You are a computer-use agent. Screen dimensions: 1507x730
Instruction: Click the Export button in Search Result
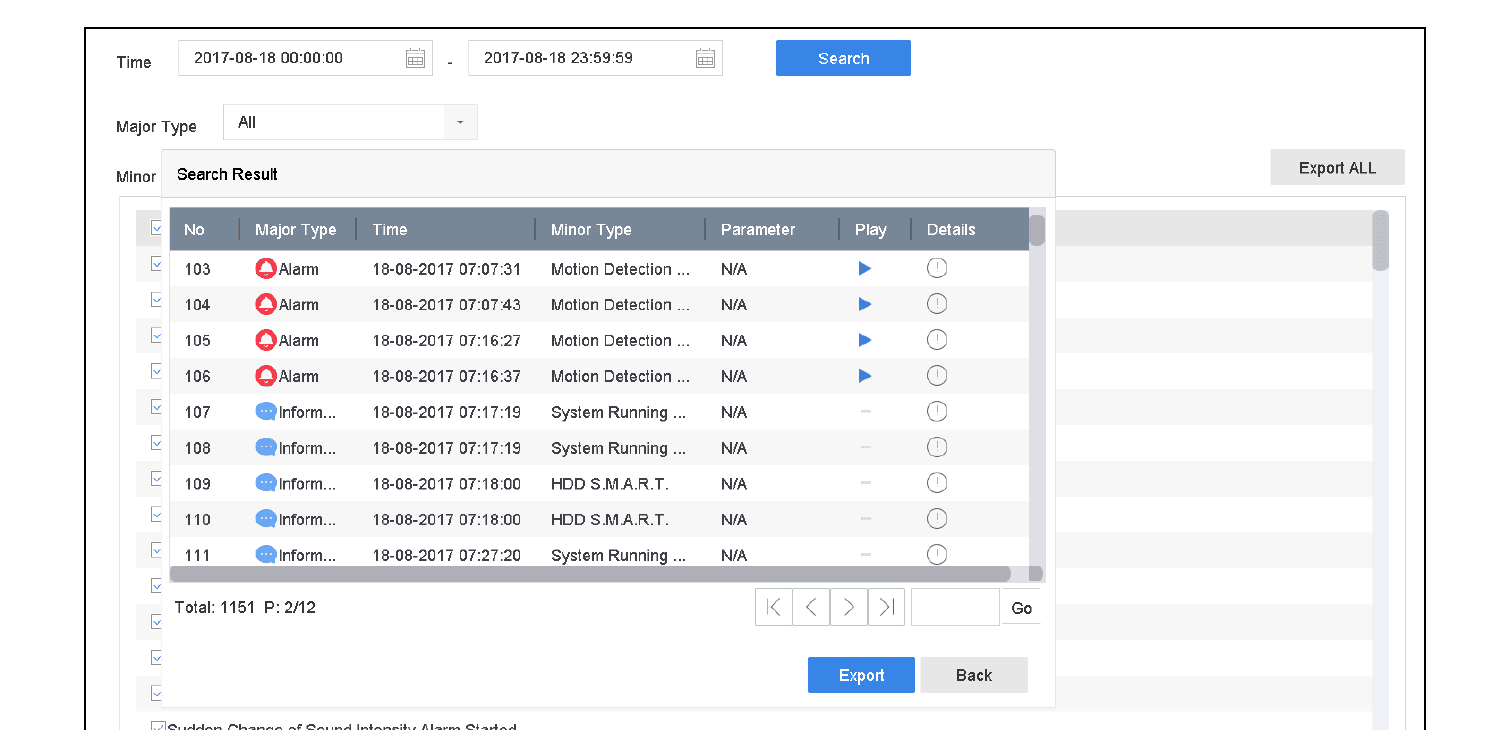click(x=861, y=675)
